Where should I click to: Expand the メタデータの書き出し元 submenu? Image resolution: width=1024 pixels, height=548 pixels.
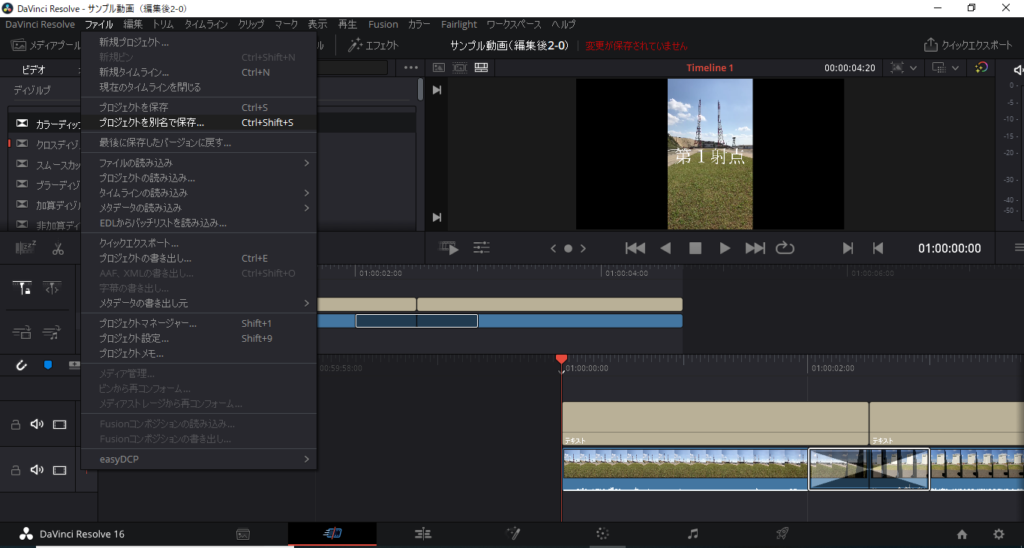coord(306,303)
